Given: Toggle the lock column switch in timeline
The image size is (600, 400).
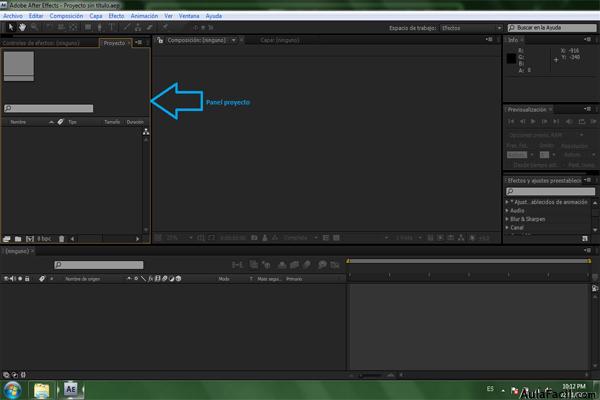Looking at the screenshot, I should [27, 279].
